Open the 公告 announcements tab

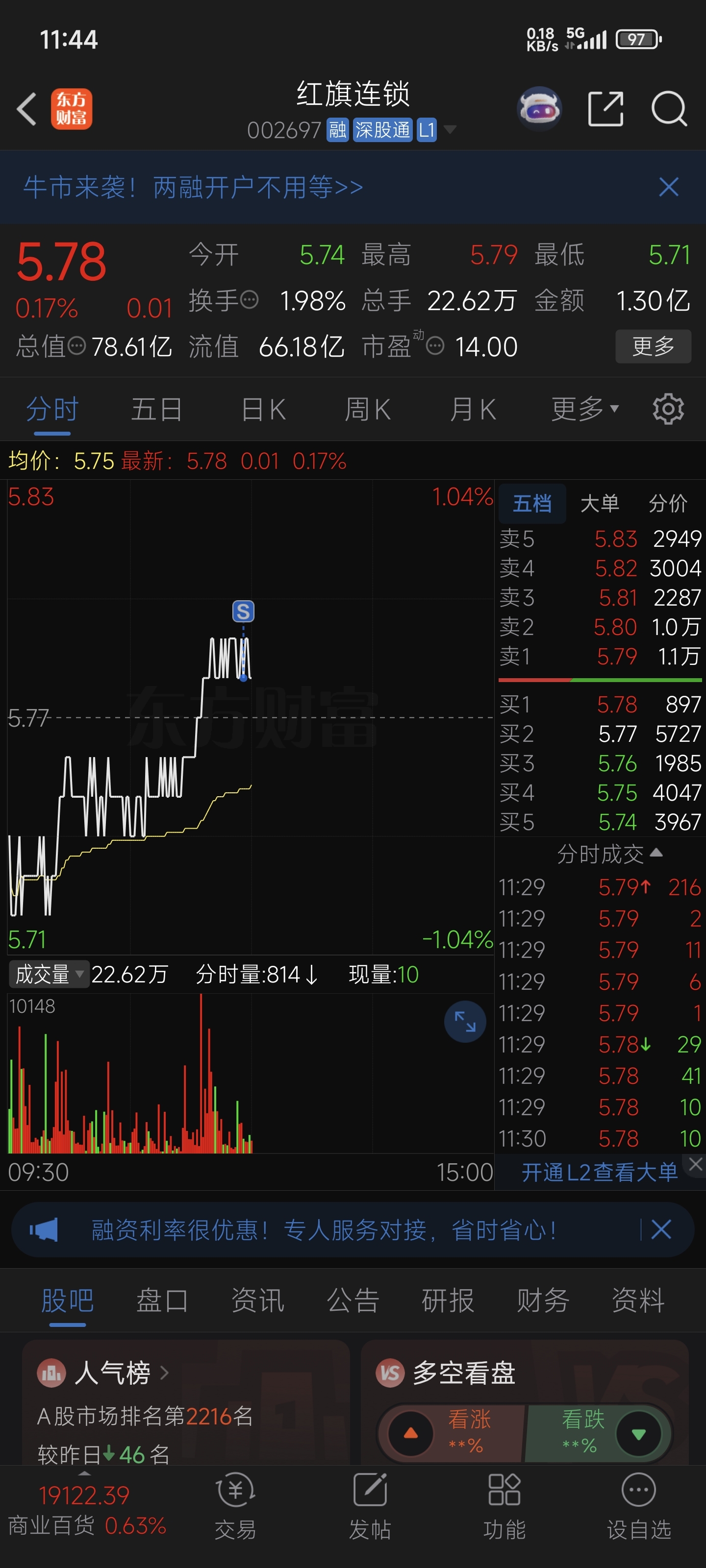pyautogui.click(x=353, y=1300)
